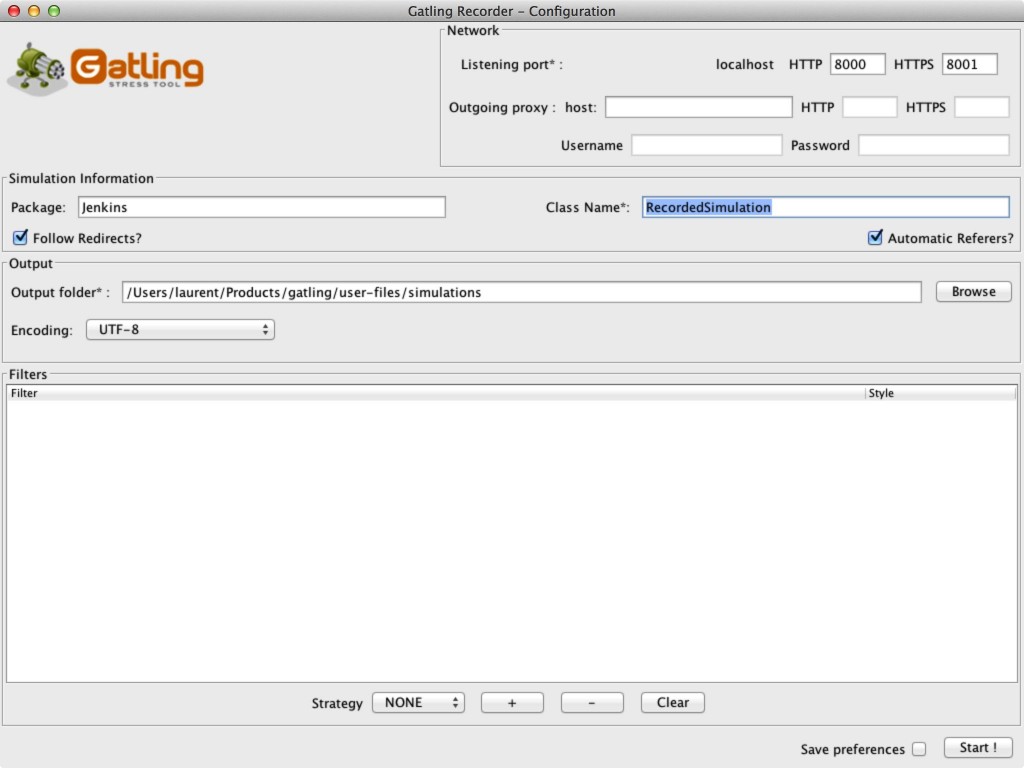Toggle the Automatic Referers checkbox
The height and width of the screenshot is (768, 1024).
pos(875,237)
